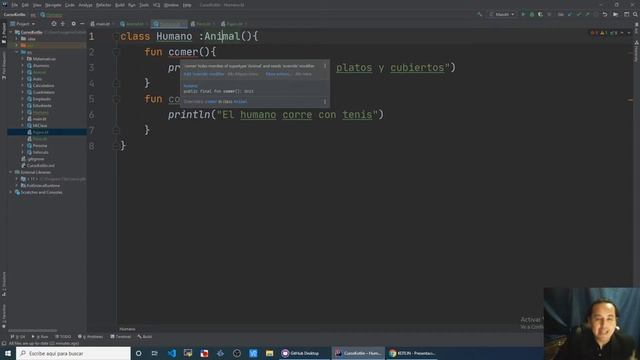Click the Project panel horizontal scrollbar

[33, 330]
